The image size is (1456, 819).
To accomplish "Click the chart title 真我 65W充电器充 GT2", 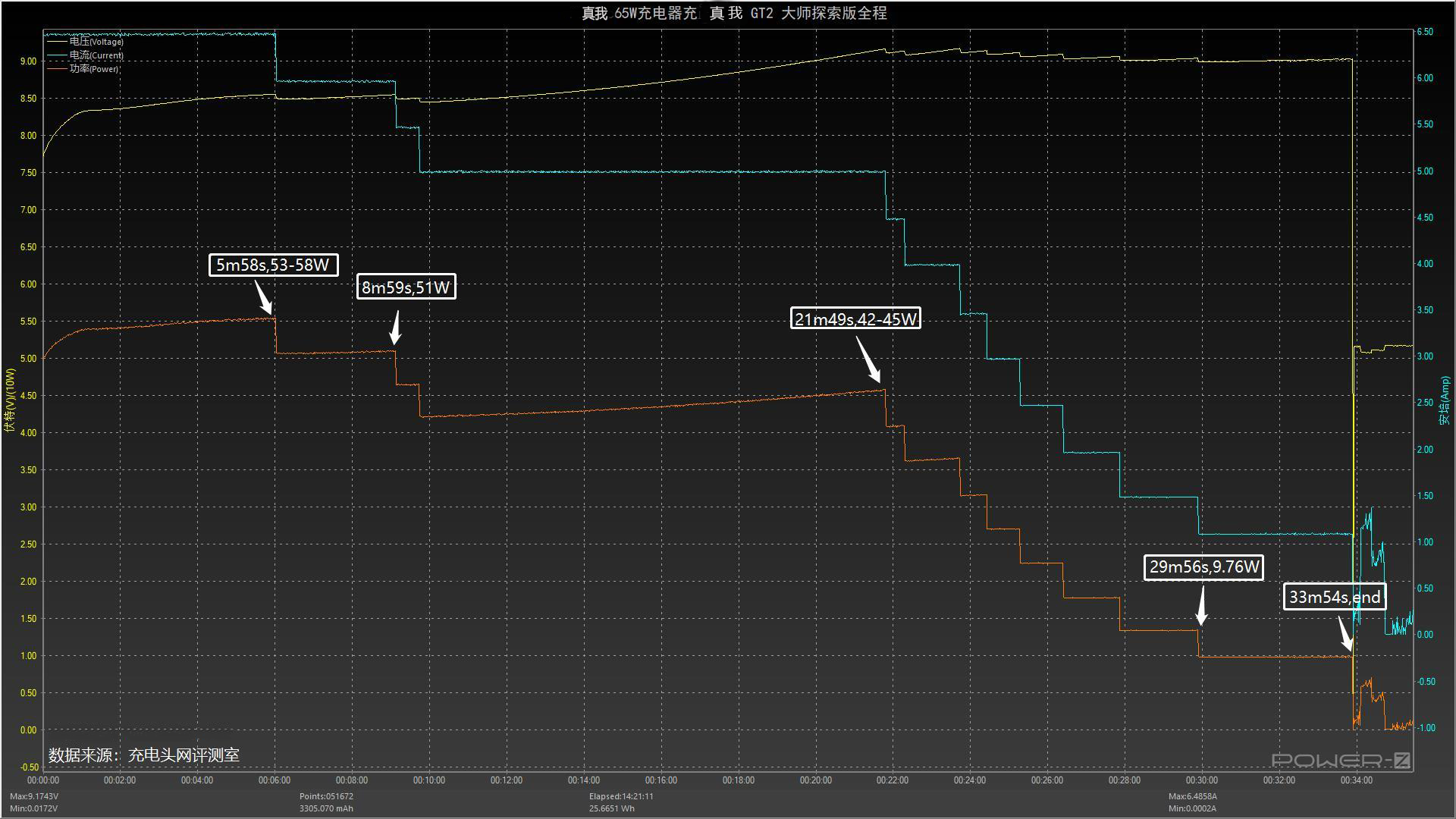I will (x=733, y=13).
